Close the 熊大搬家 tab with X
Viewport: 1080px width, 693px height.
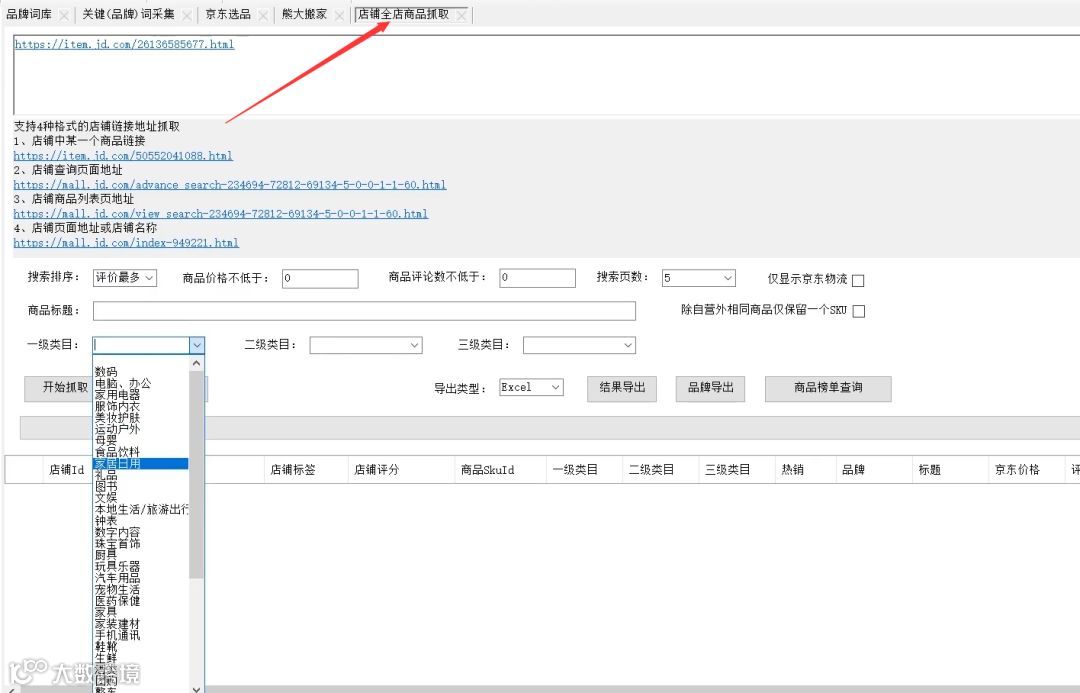[339, 15]
